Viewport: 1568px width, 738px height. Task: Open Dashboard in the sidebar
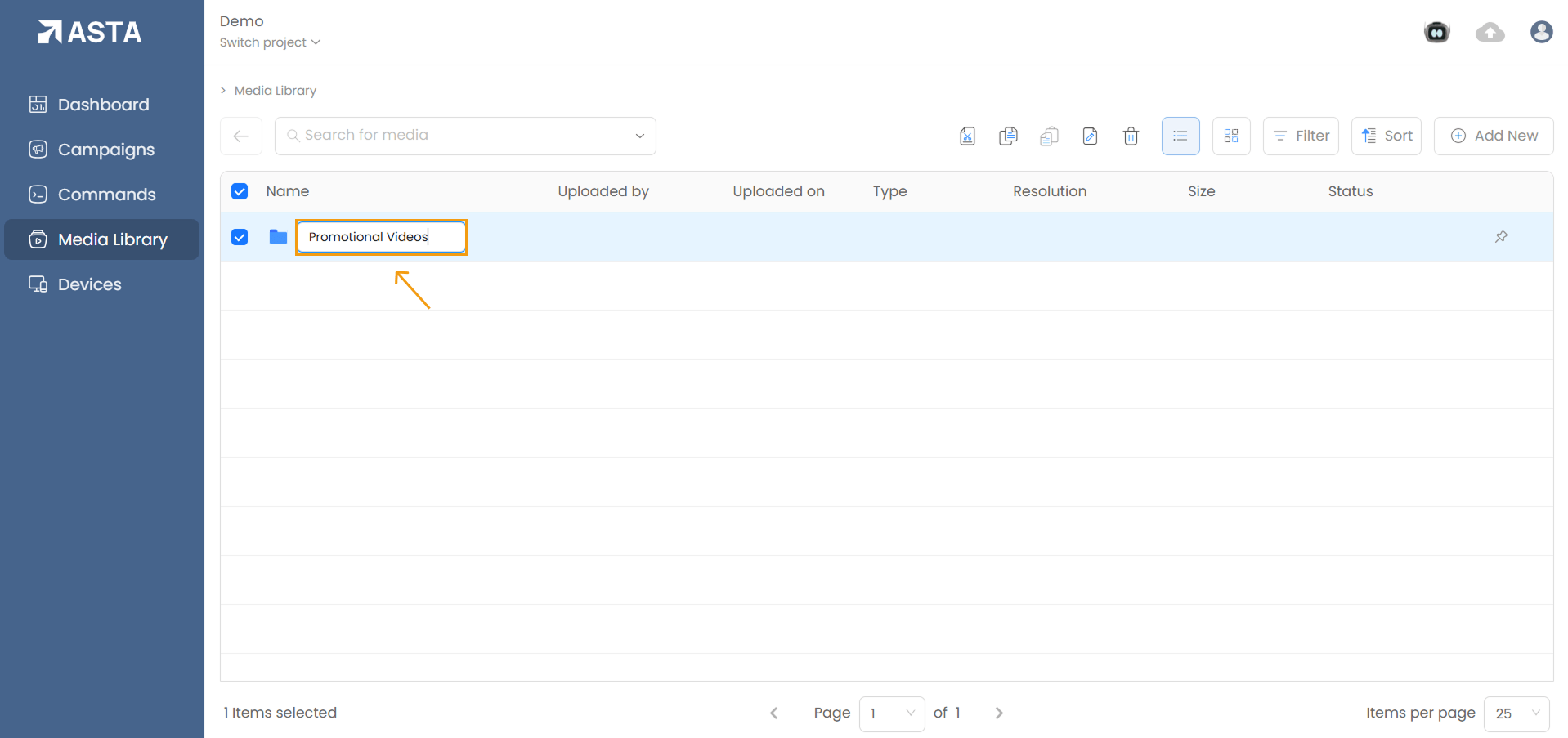(x=103, y=105)
